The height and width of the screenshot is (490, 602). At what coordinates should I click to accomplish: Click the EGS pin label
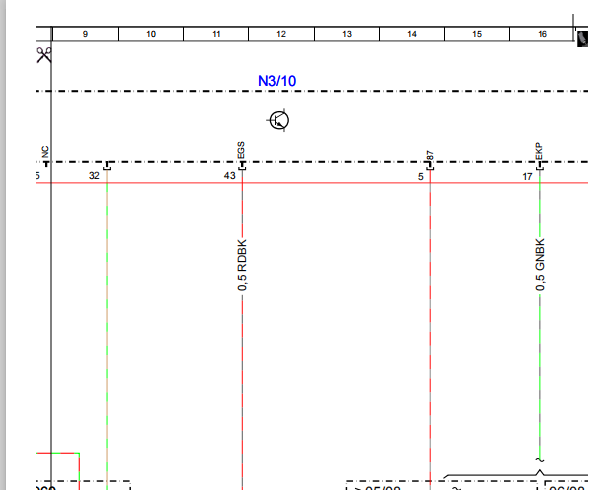point(241,150)
